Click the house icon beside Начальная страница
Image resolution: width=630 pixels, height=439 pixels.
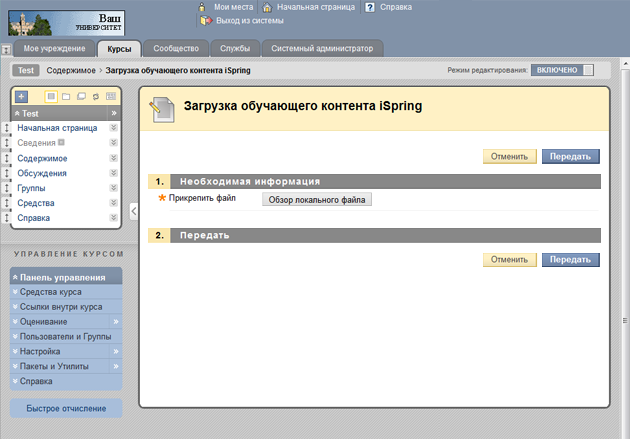(267, 7)
